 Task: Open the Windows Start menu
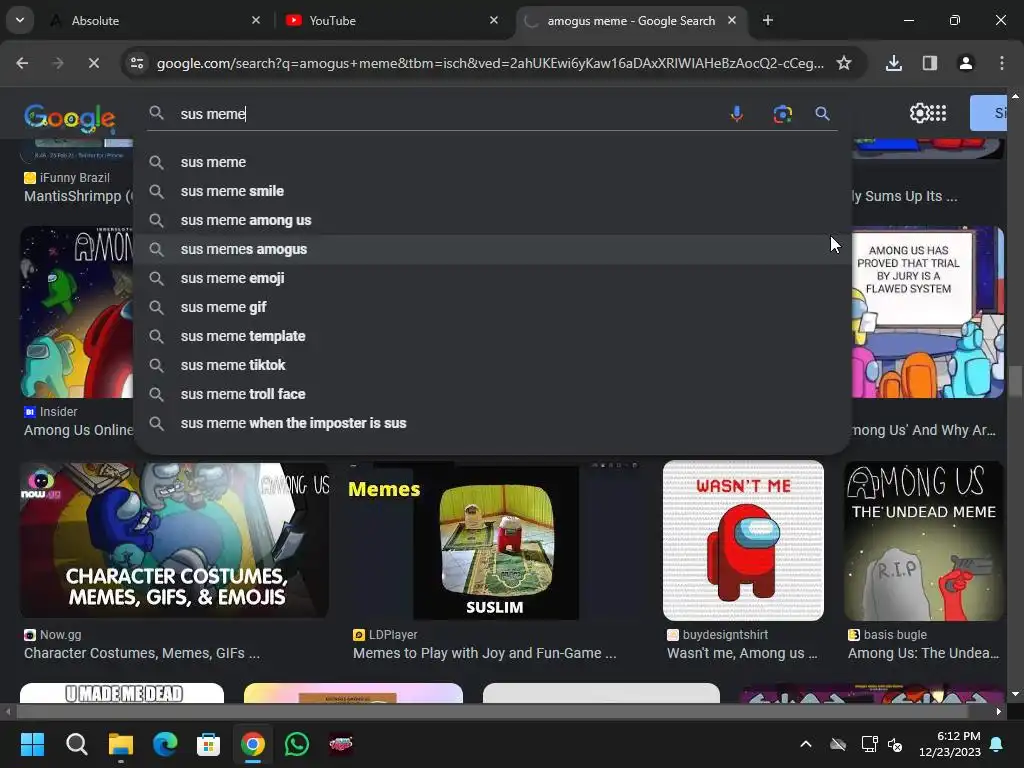[32, 744]
